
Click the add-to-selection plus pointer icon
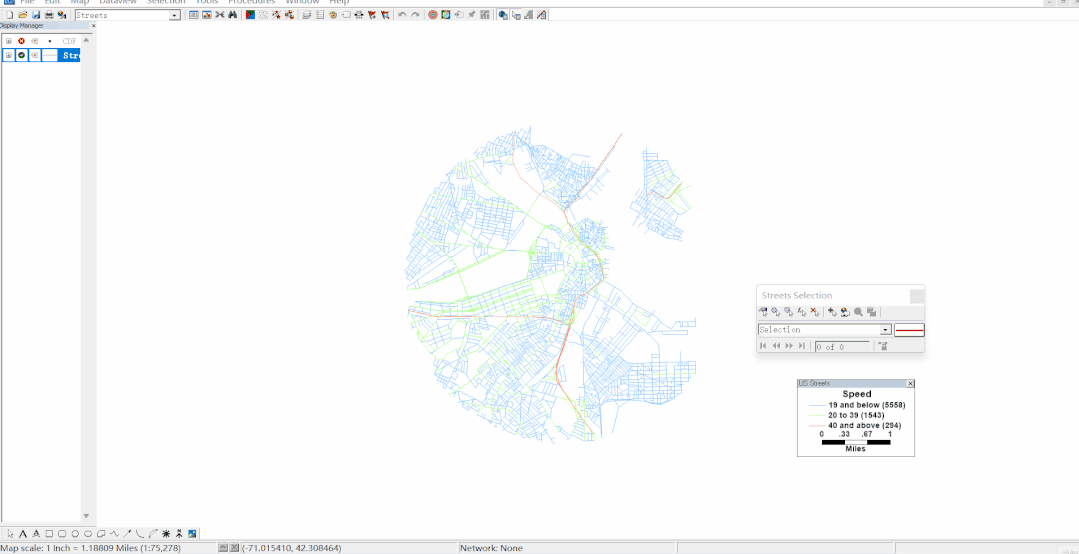[833, 312]
